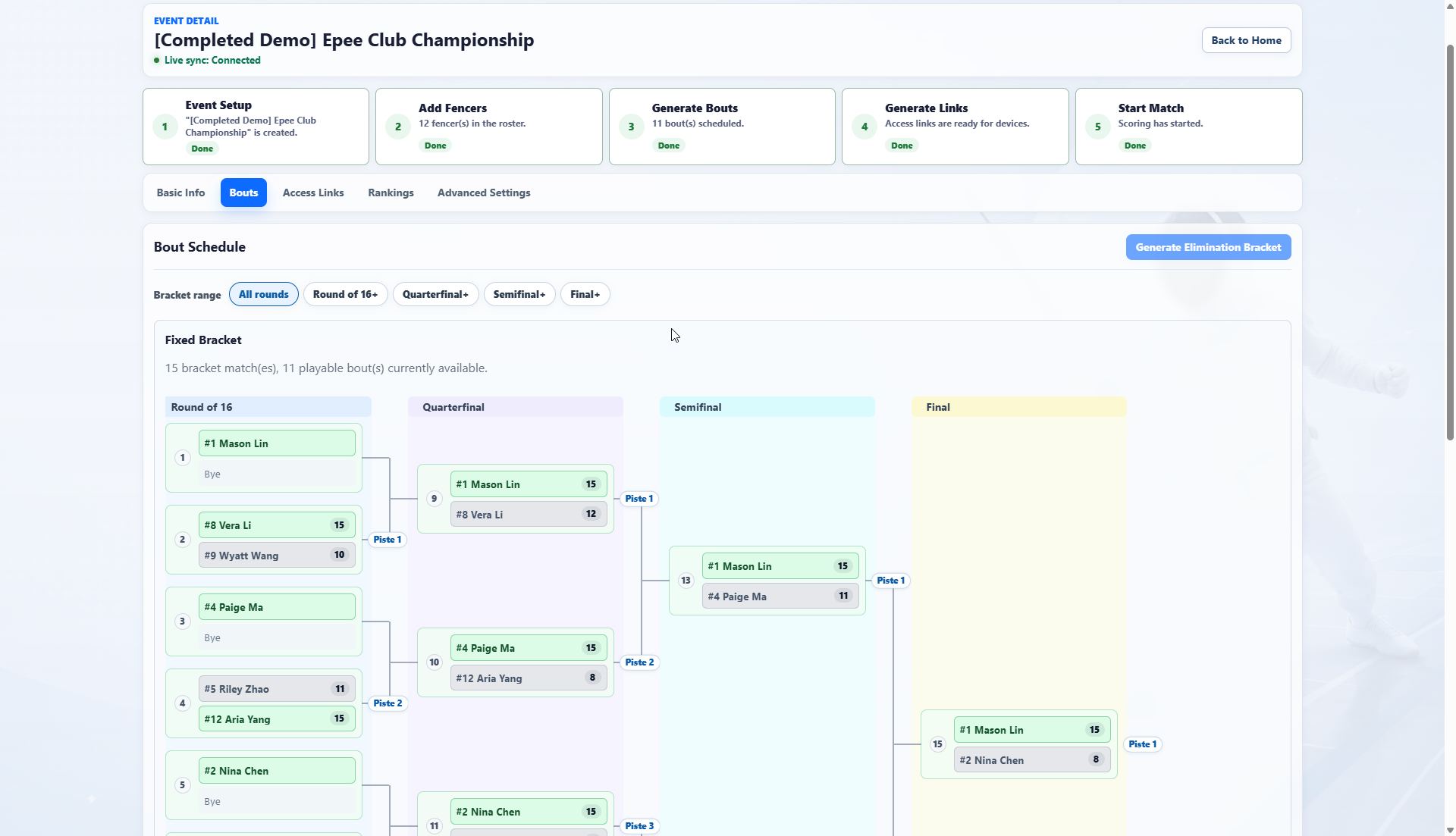Click bout number 5 badge
The image size is (1456, 836).
[182, 785]
